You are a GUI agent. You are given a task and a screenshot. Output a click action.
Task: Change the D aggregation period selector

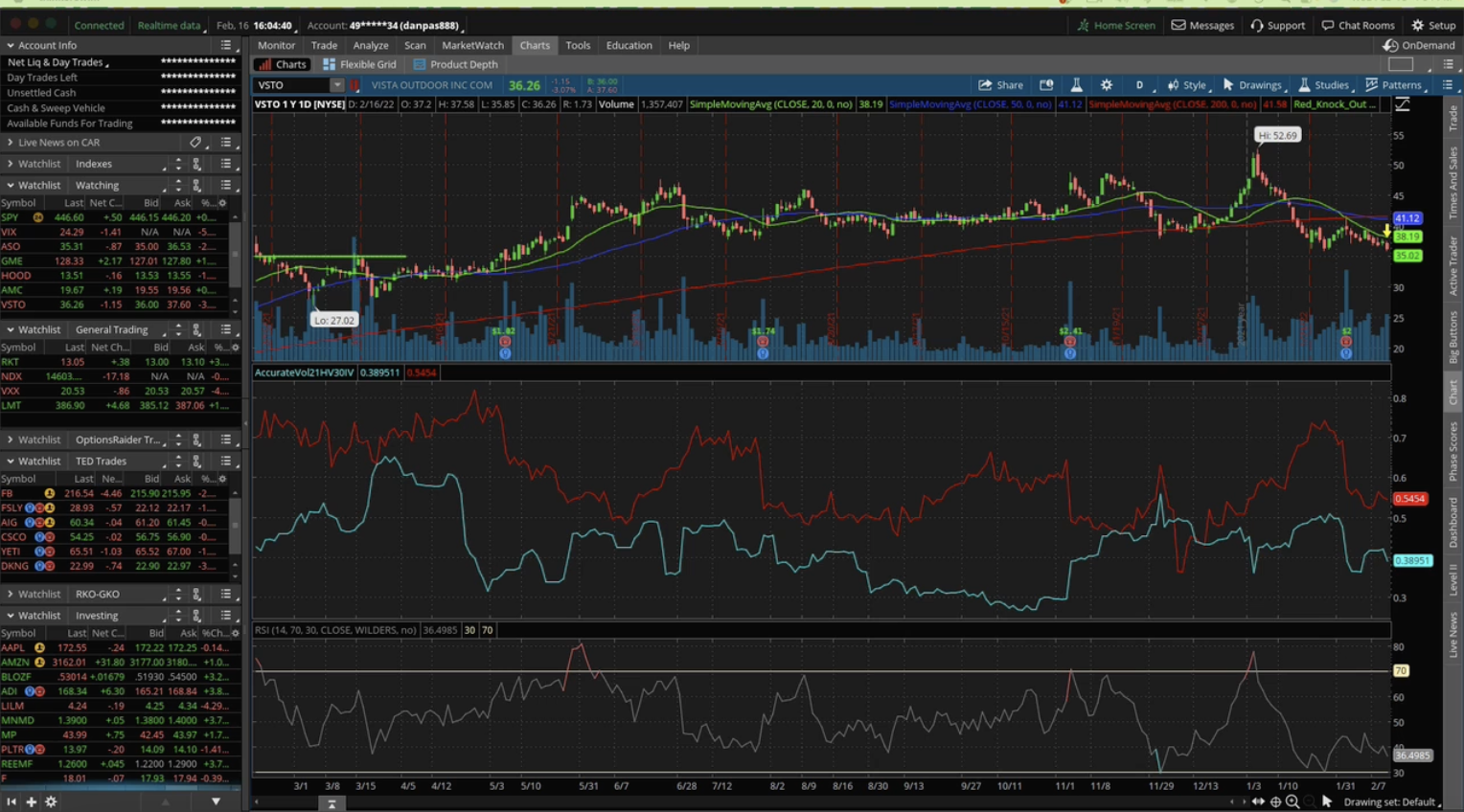[1140, 85]
